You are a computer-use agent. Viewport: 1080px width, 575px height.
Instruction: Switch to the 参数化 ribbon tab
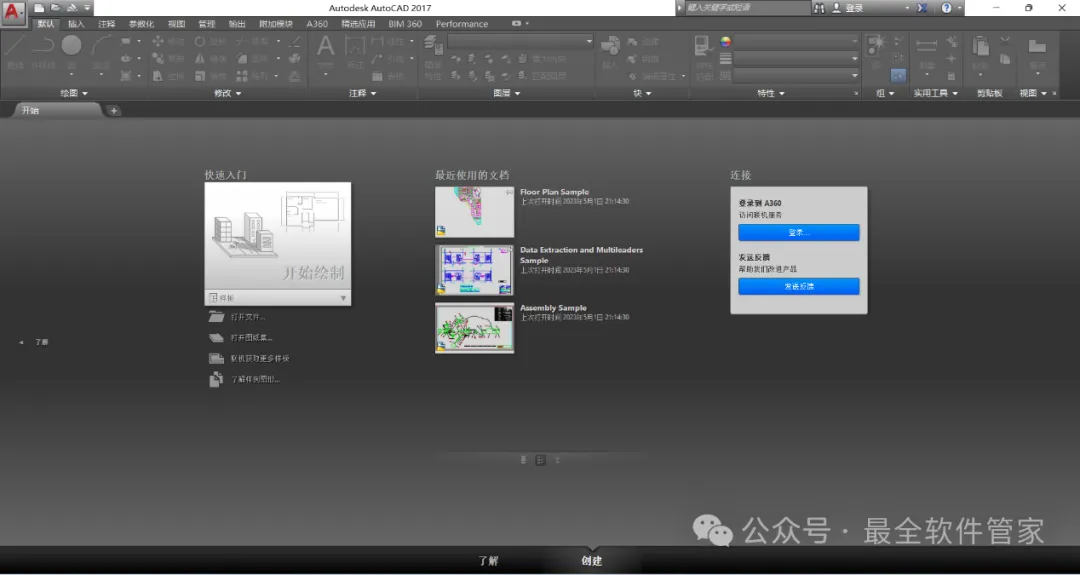point(141,23)
